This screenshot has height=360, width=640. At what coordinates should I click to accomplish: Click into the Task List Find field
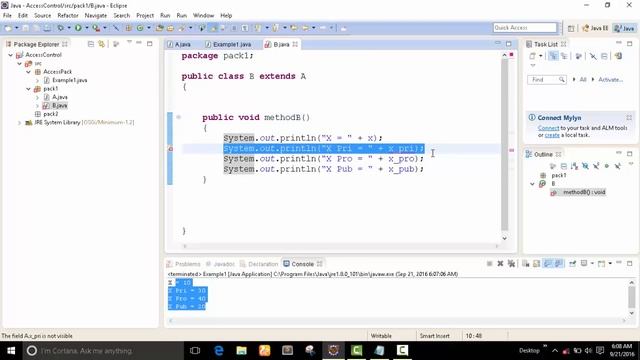tap(546, 79)
